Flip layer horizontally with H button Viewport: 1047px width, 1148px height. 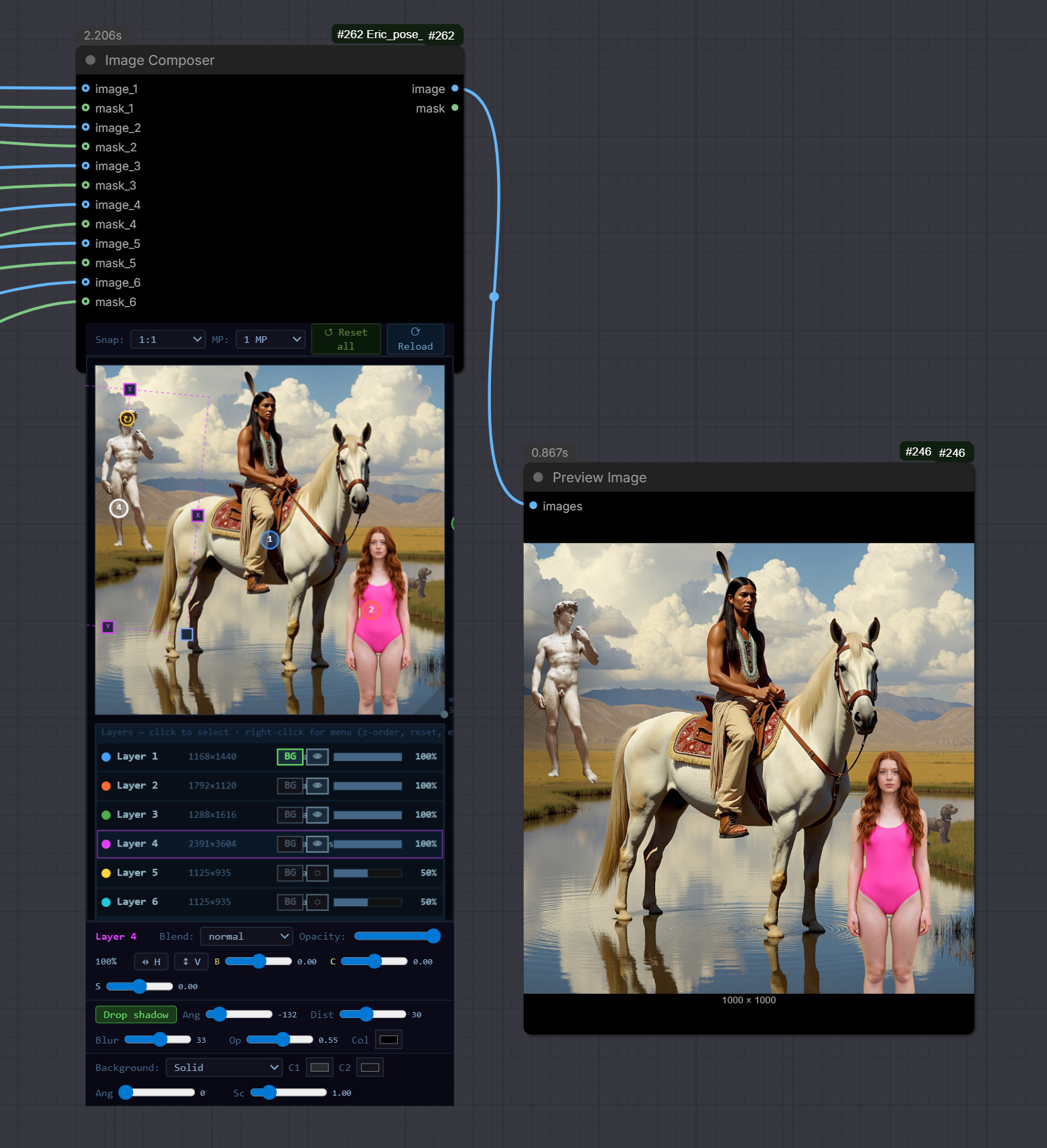click(151, 962)
